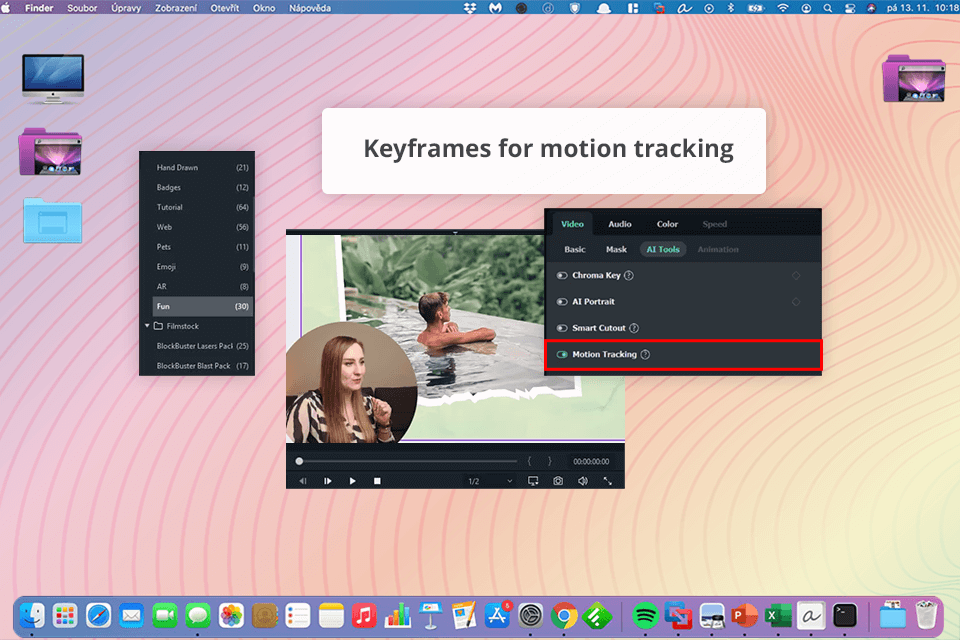Click the preview playhead scrubber
The height and width of the screenshot is (640, 960).
pos(299,461)
